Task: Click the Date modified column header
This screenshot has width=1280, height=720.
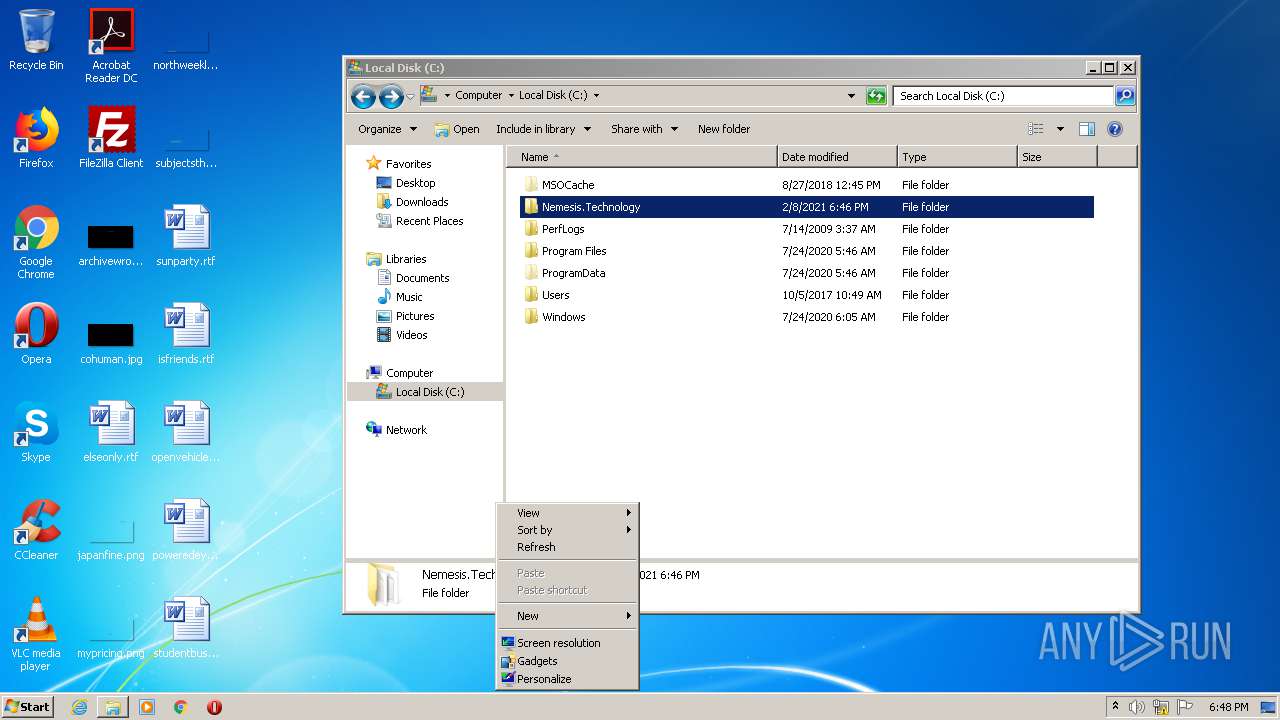Action: coord(837,157)
